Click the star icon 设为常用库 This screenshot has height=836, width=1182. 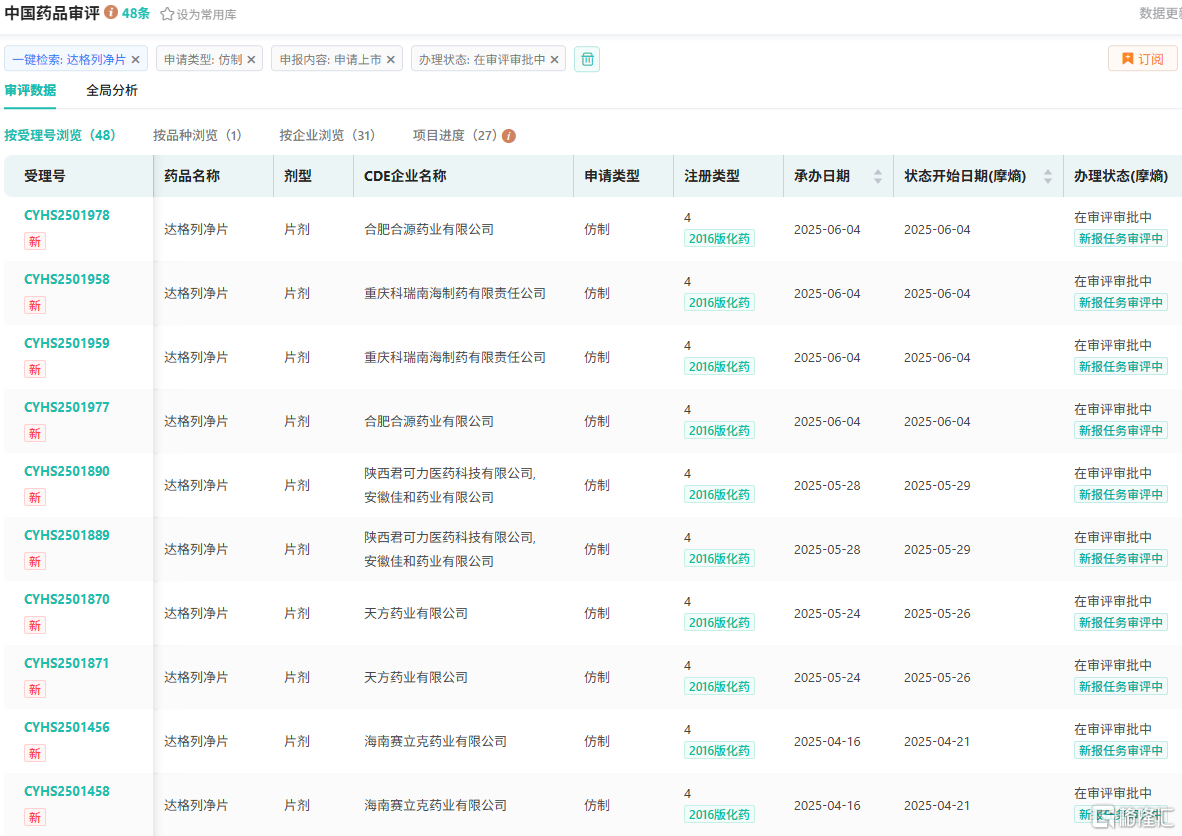click(167, 14)
